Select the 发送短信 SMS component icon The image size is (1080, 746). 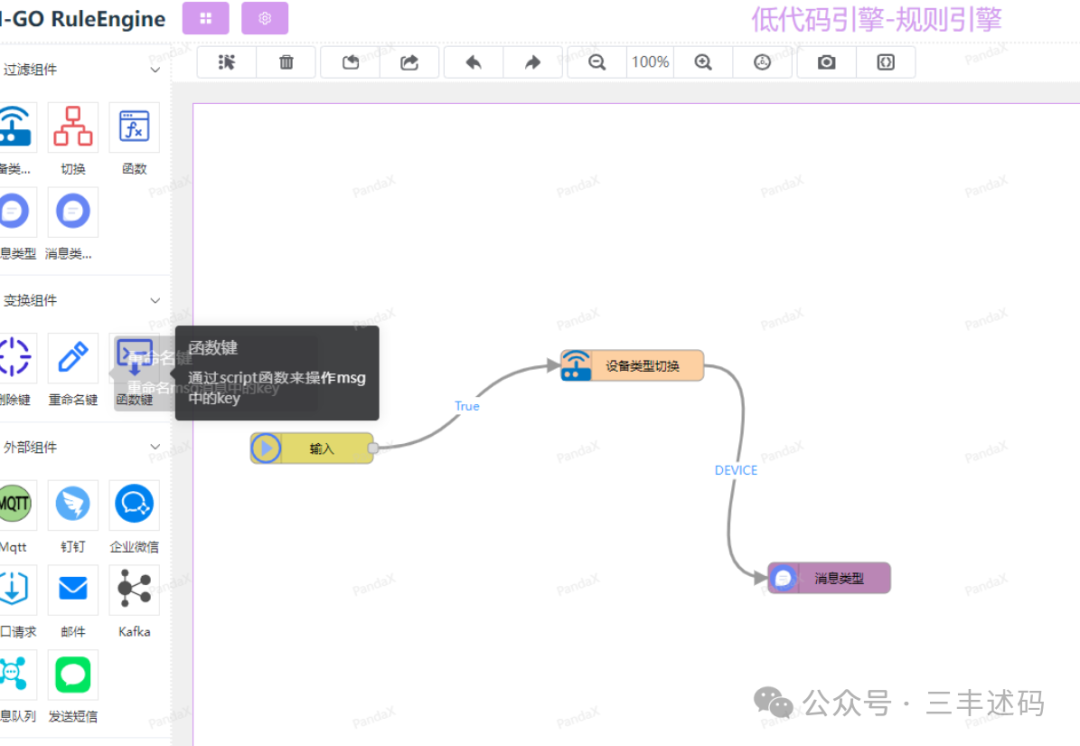[x=73, y=674]
